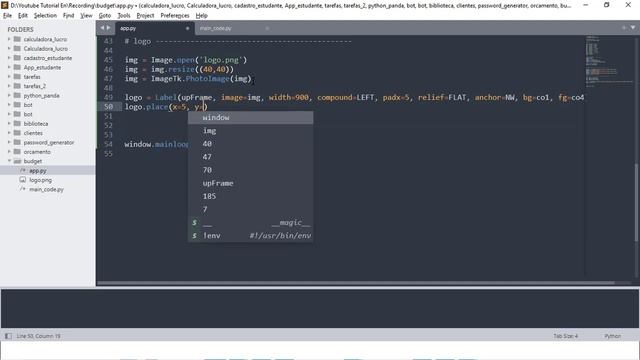Switch to the main_code.py tab
Viewport: 640px width, 360px height.
point(234,28)
